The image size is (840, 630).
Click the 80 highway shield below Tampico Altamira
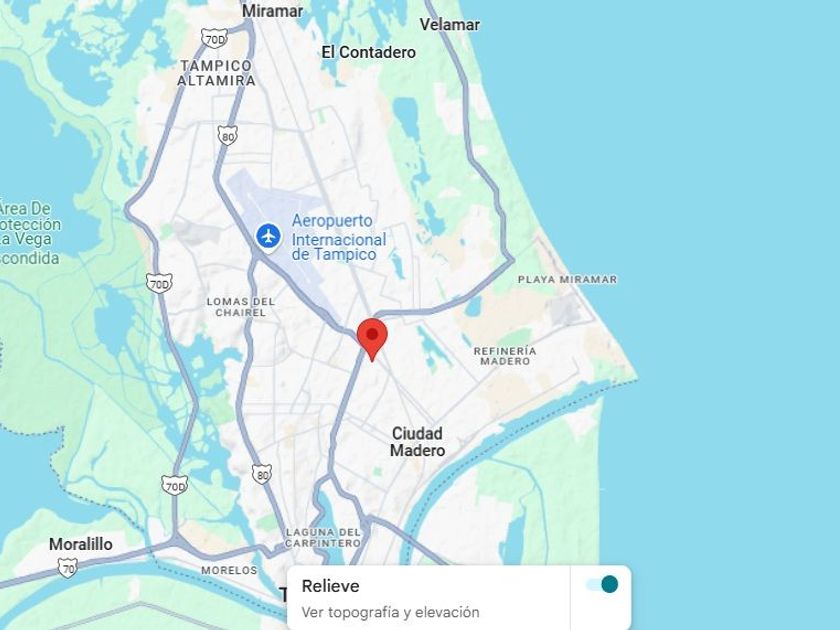coord(228,136)
